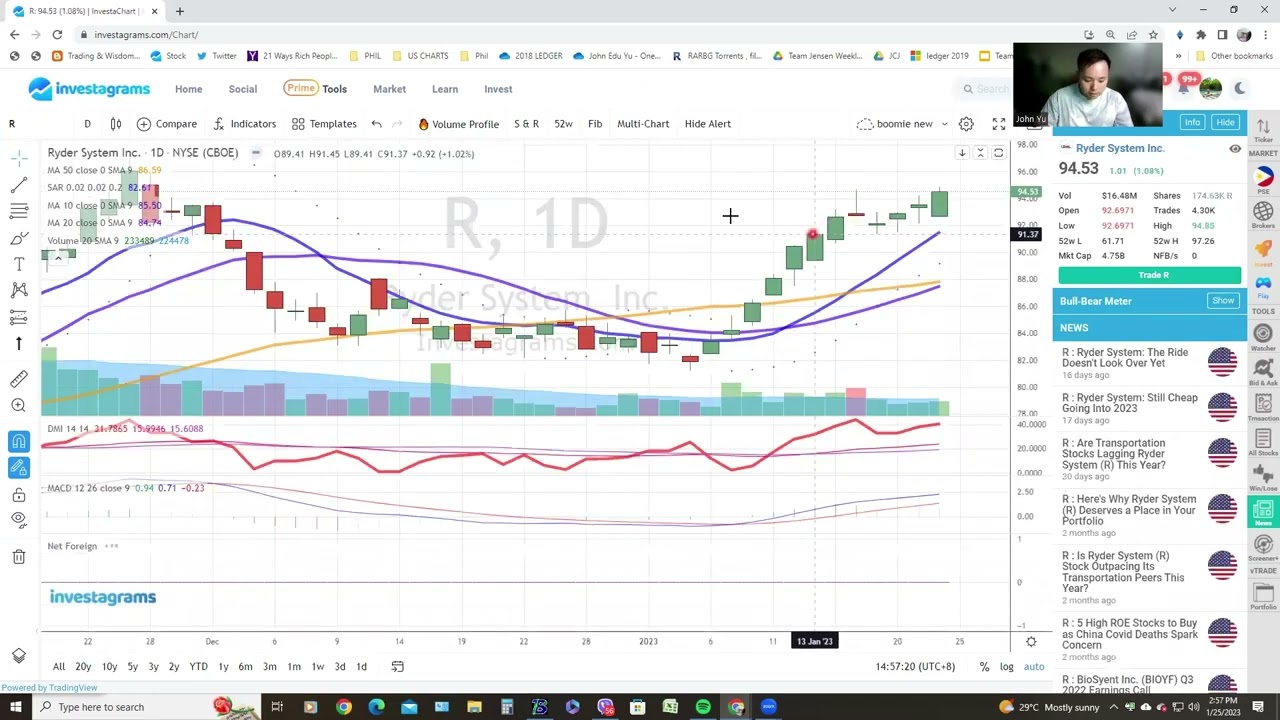Open the Tools navigation menu

click(334, 89)
